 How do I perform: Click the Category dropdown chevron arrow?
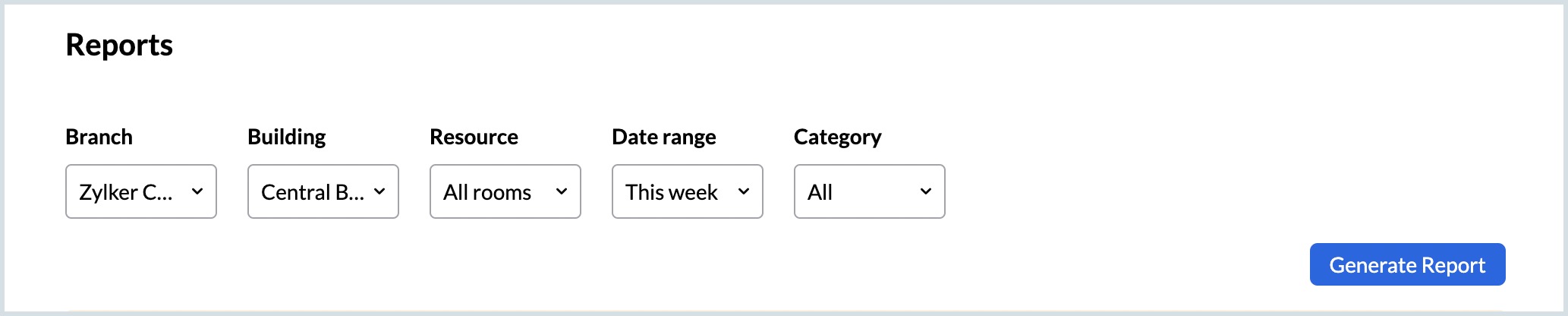pyautogui.click(x=926, y=191)
